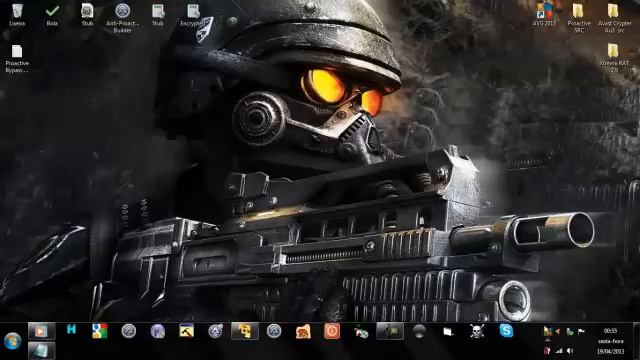
Task: Expand hidden tray icons with red arrow
Action: pyautogui.click(x=558, y=332)
